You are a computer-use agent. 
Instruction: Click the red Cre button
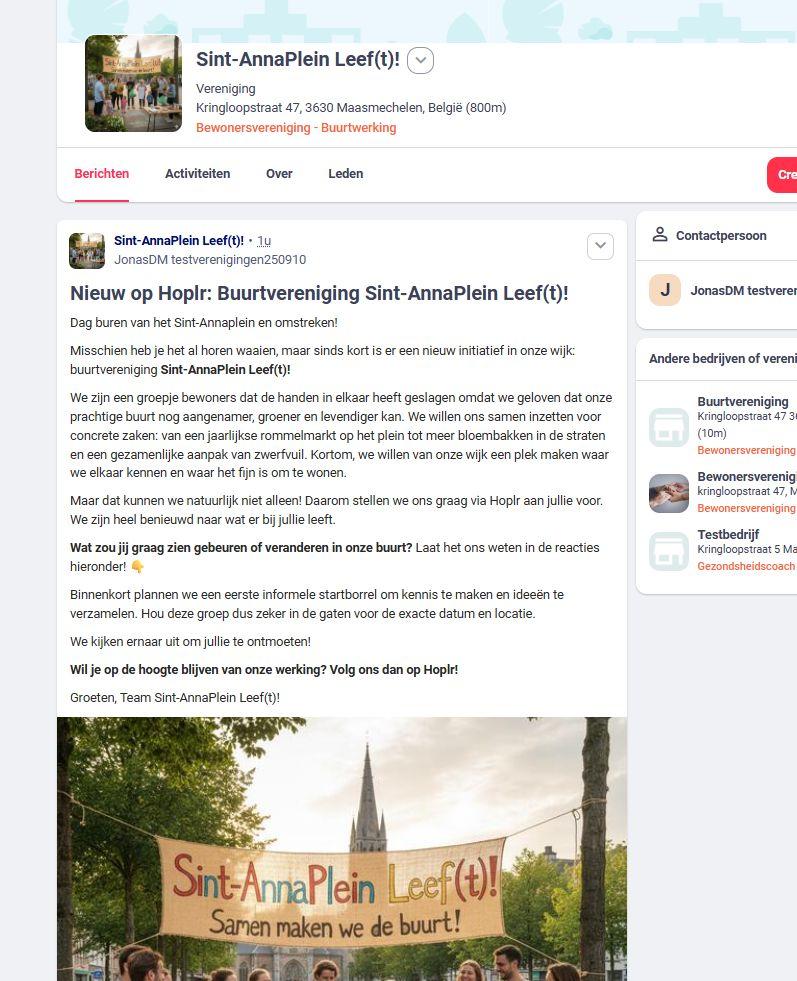[782, 175]
